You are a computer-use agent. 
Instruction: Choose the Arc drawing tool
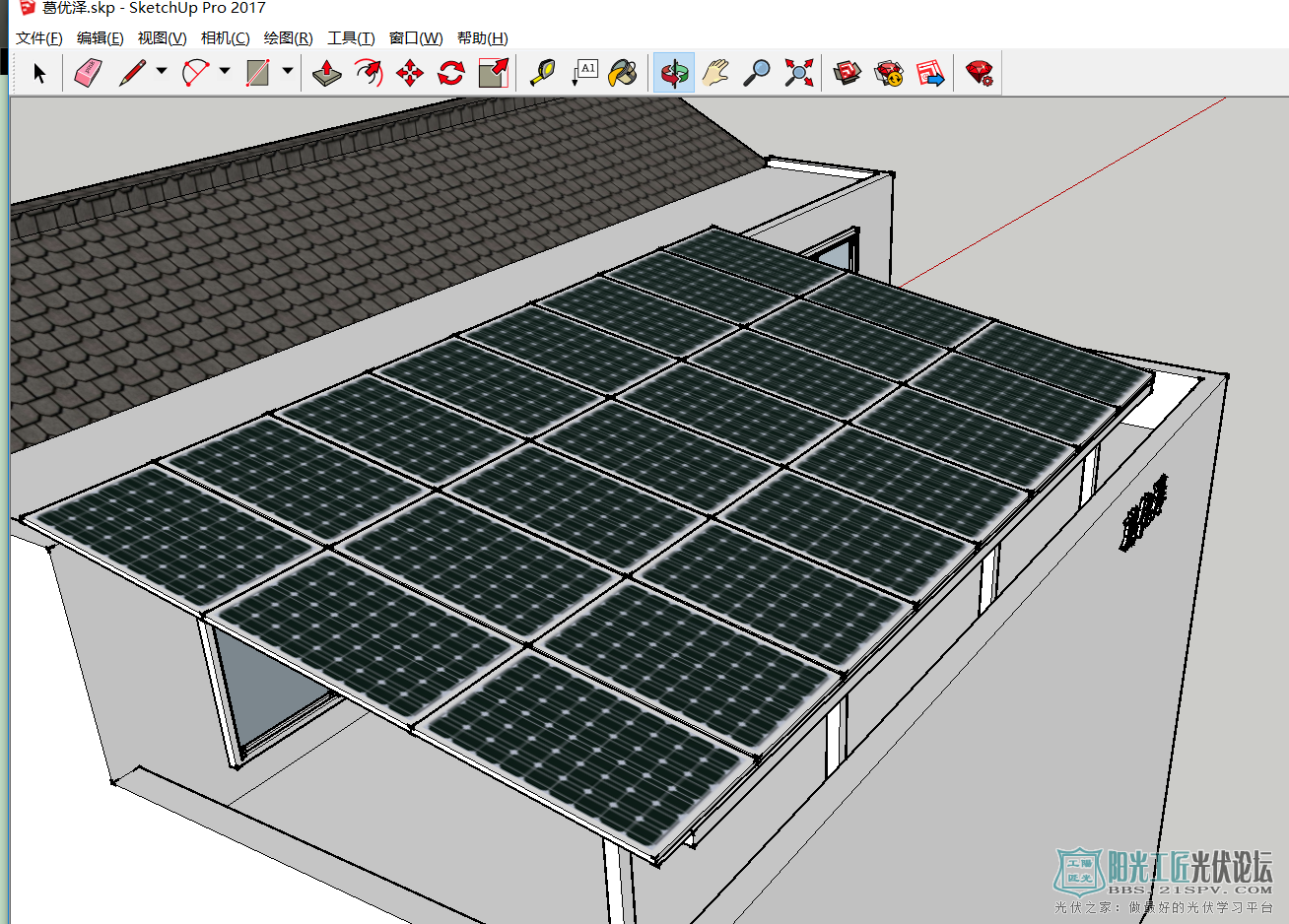195,73
